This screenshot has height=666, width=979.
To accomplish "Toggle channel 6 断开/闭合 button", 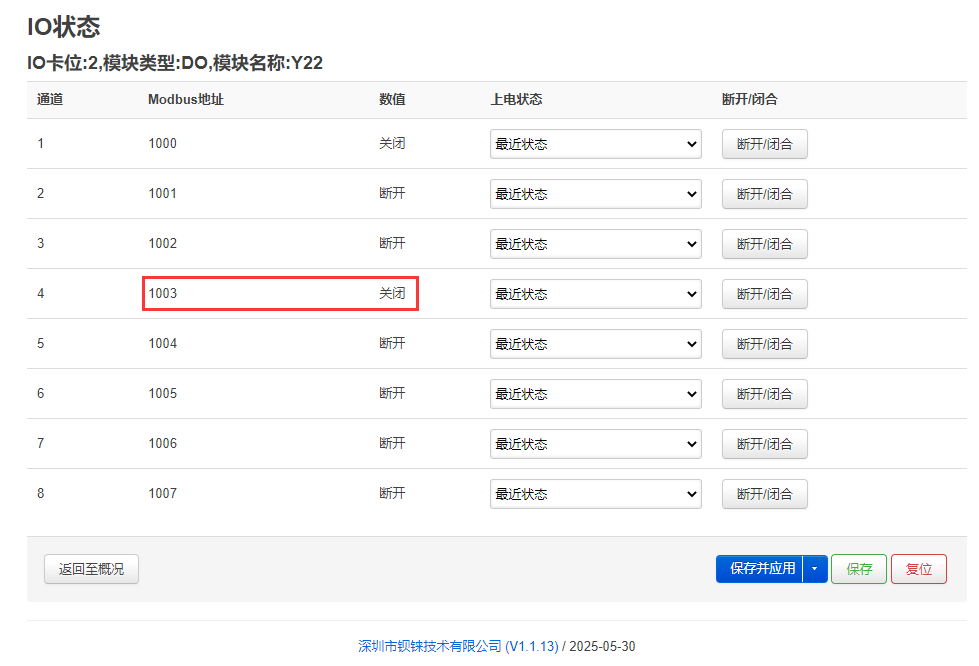I will click(764, 394).
